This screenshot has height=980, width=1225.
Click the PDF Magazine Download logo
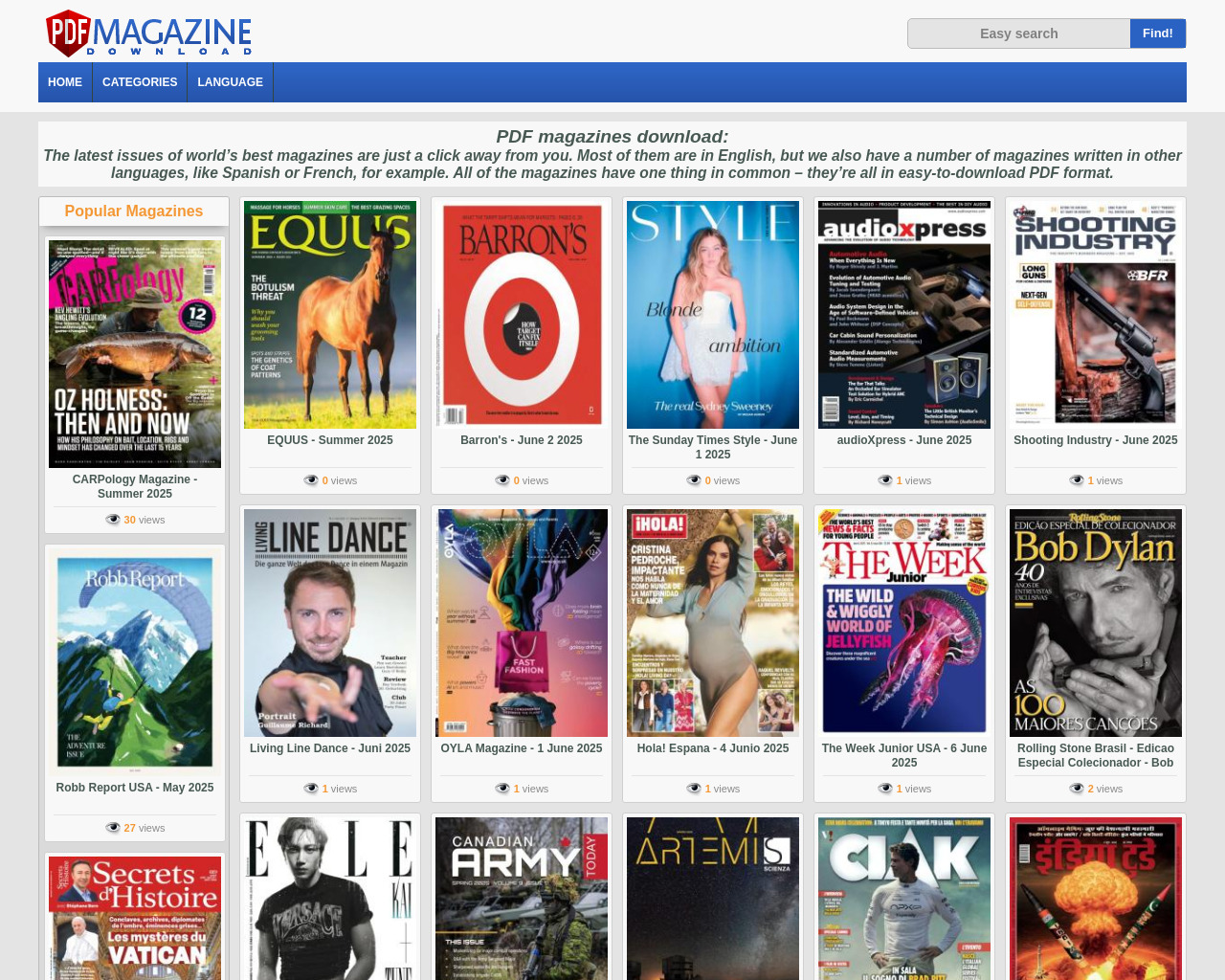(x=149, y=33)
